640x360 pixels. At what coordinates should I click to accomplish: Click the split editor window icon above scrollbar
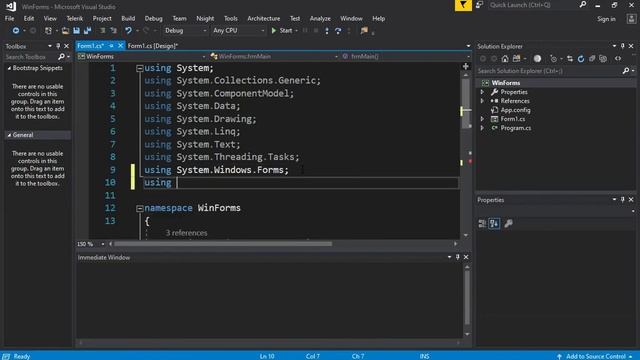click(466, 67)
